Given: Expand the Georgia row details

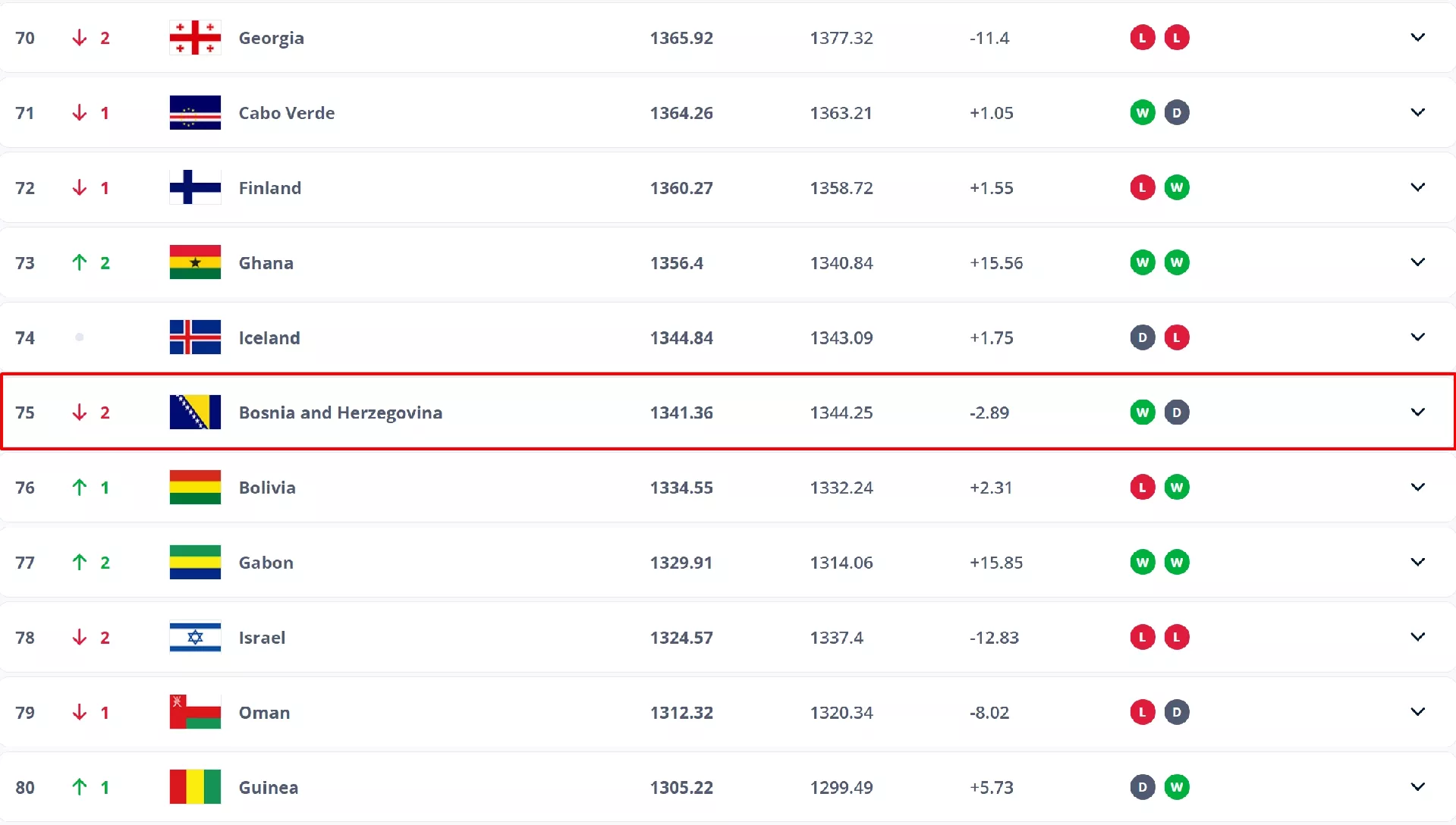Looking at the screenshot, I should coord(1417,38).
